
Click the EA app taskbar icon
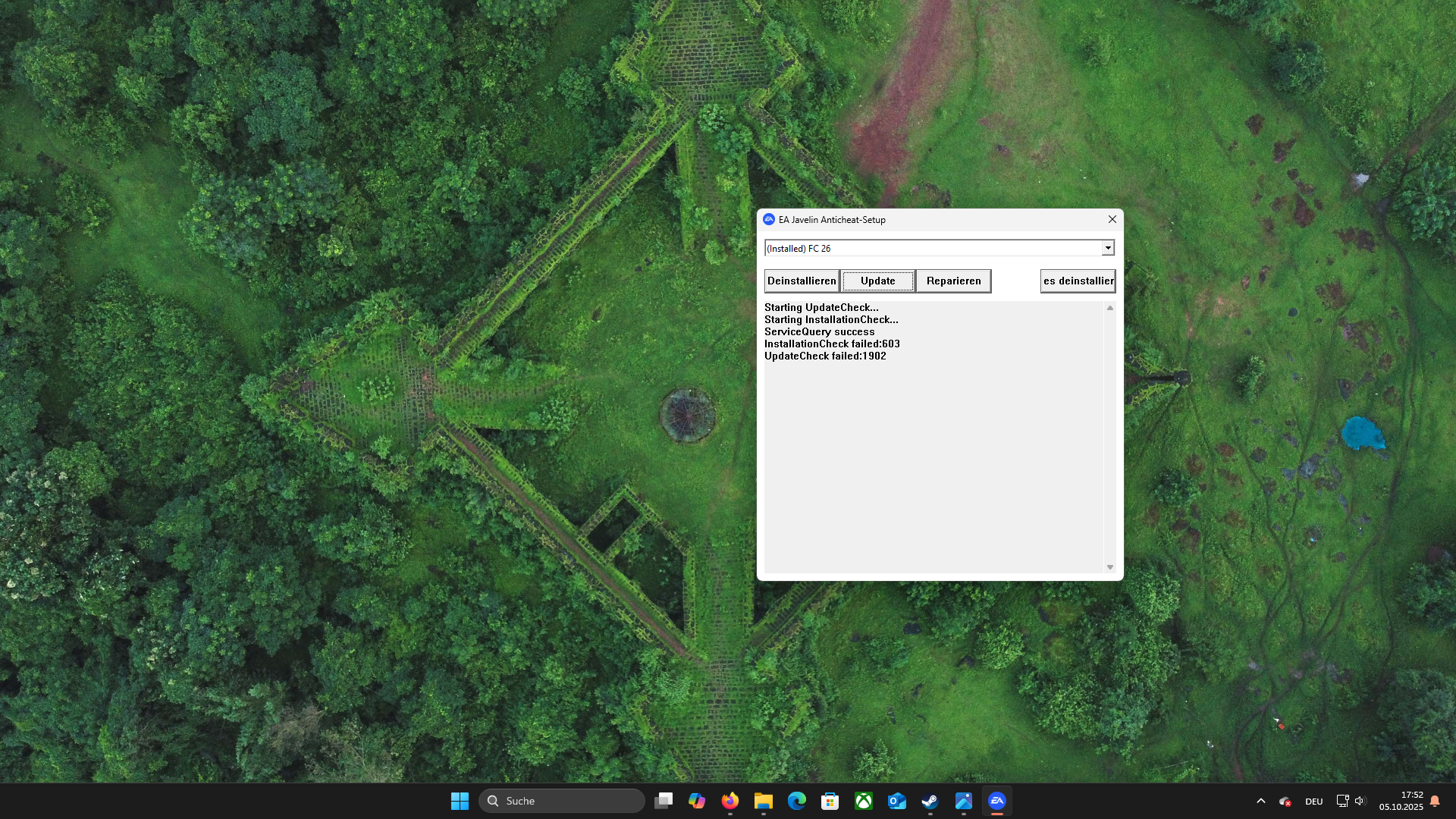point(997,801)
